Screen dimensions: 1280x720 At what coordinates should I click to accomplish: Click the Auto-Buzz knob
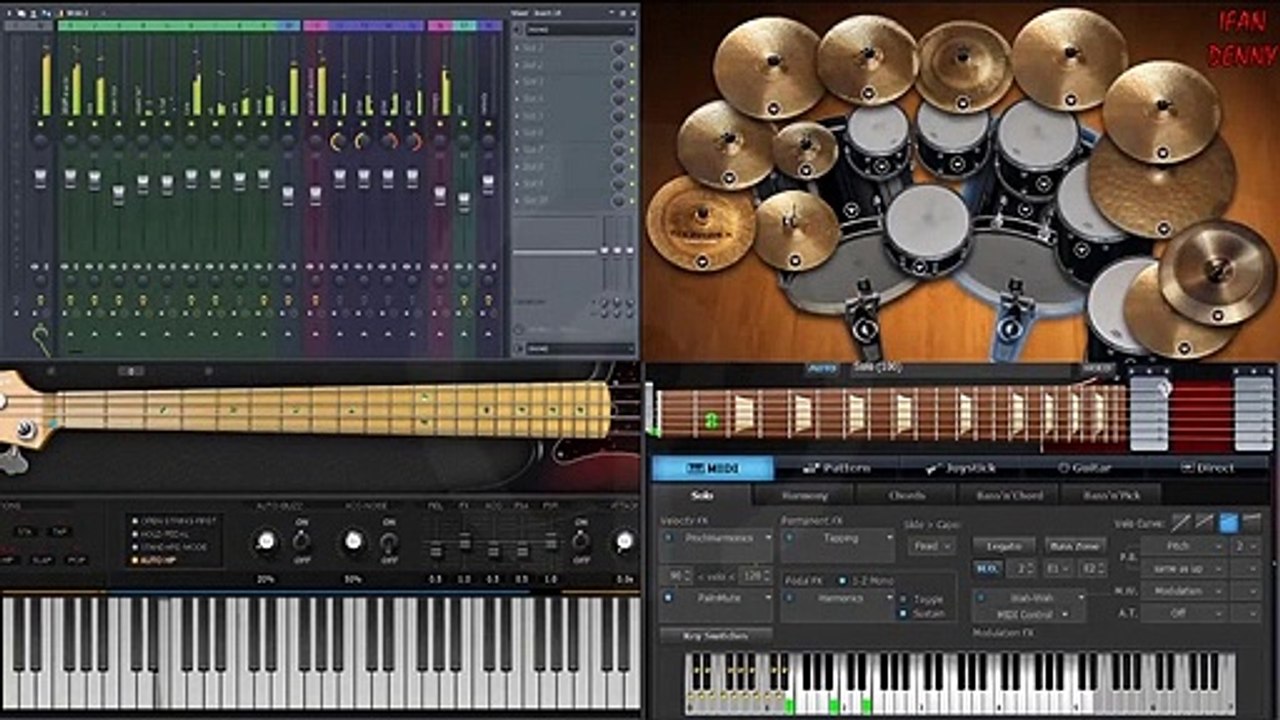(265, 541)
